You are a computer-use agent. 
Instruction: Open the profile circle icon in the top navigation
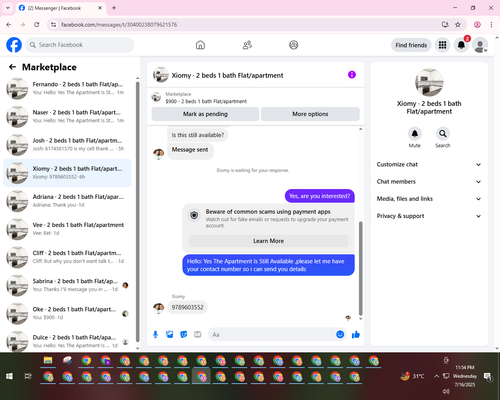pos(294,45)
